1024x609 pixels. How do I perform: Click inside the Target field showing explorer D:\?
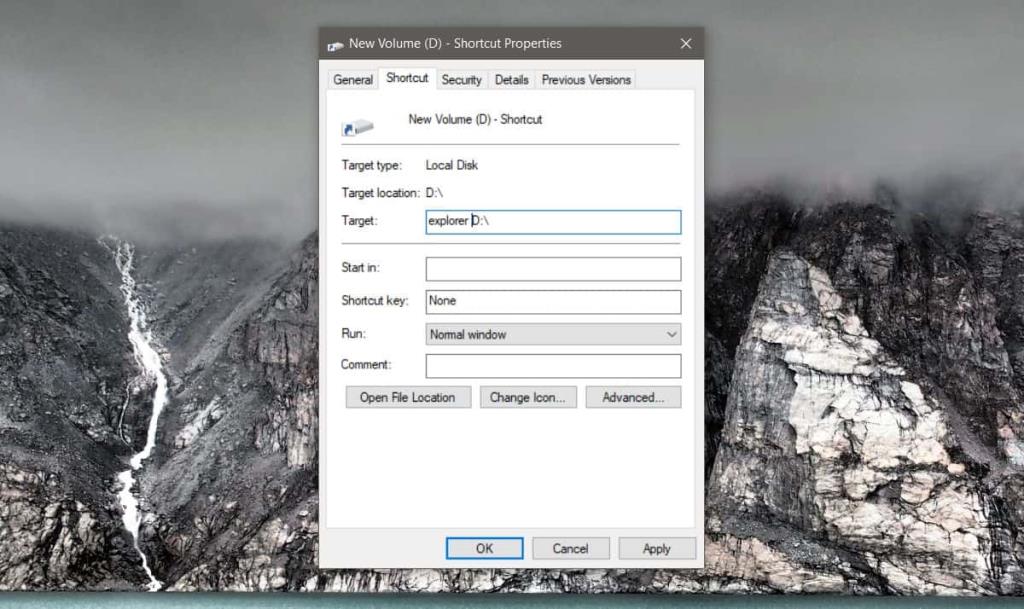(x=552, y=221)
